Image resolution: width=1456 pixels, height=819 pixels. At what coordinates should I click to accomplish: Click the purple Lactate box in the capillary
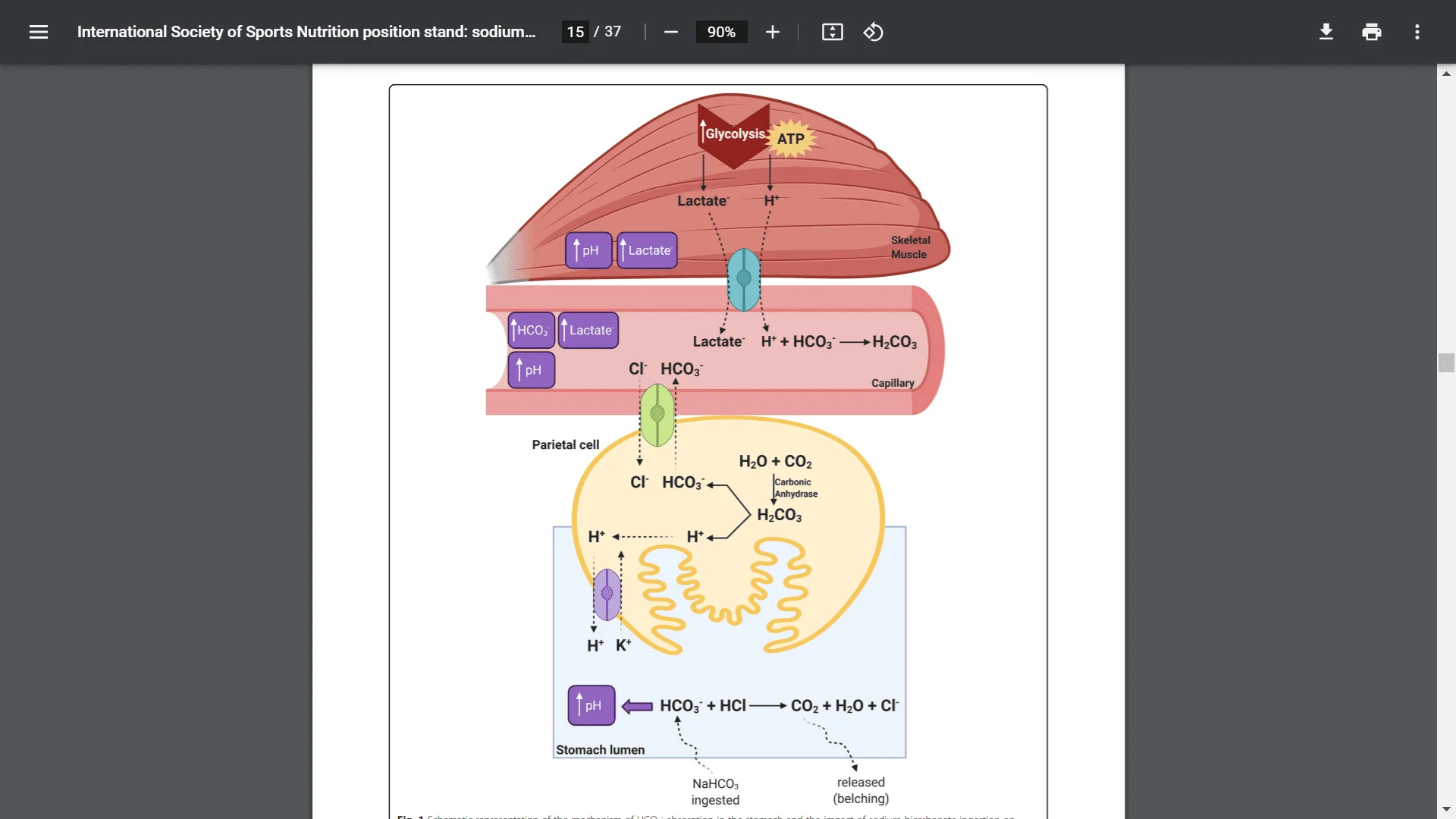click(x=588, y=330)
